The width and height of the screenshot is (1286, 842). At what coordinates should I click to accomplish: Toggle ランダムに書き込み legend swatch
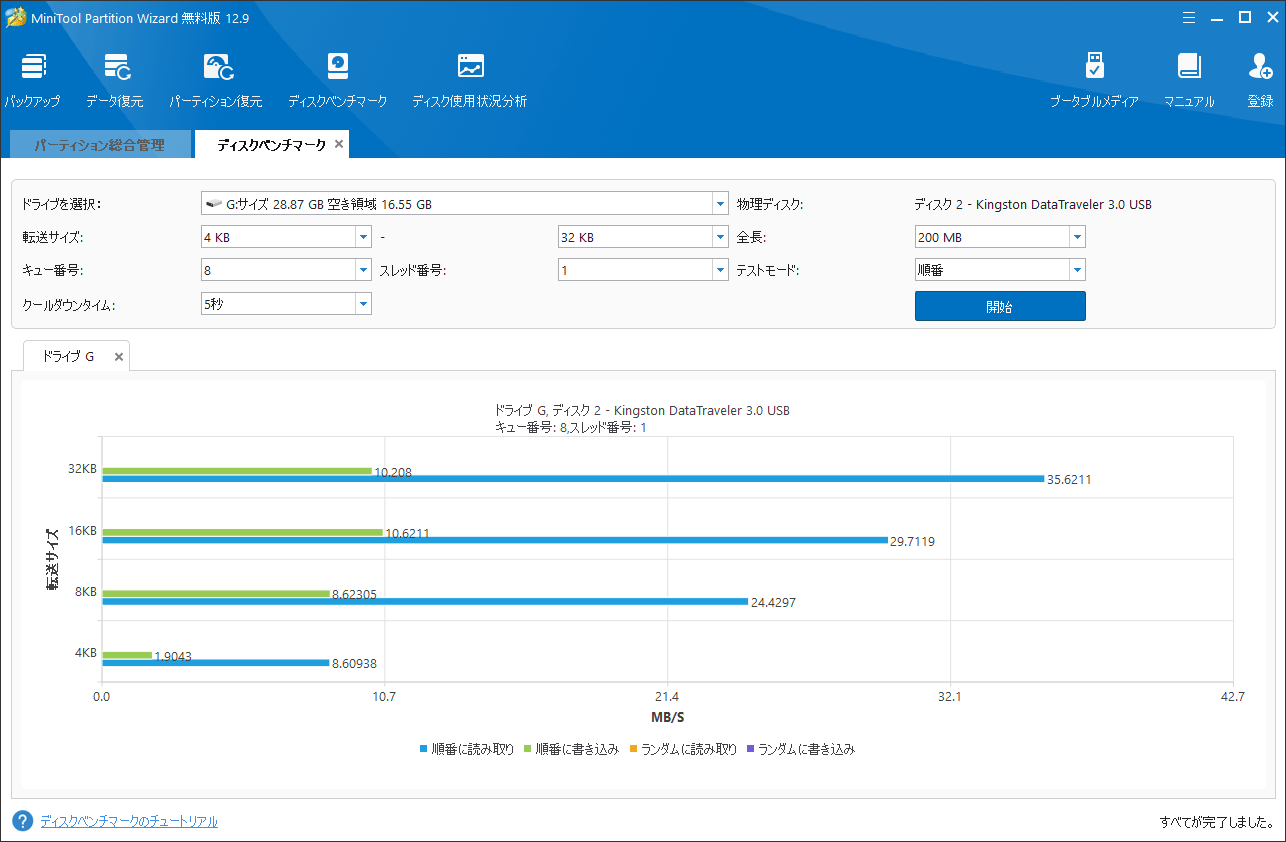click(x=751, y=749)
